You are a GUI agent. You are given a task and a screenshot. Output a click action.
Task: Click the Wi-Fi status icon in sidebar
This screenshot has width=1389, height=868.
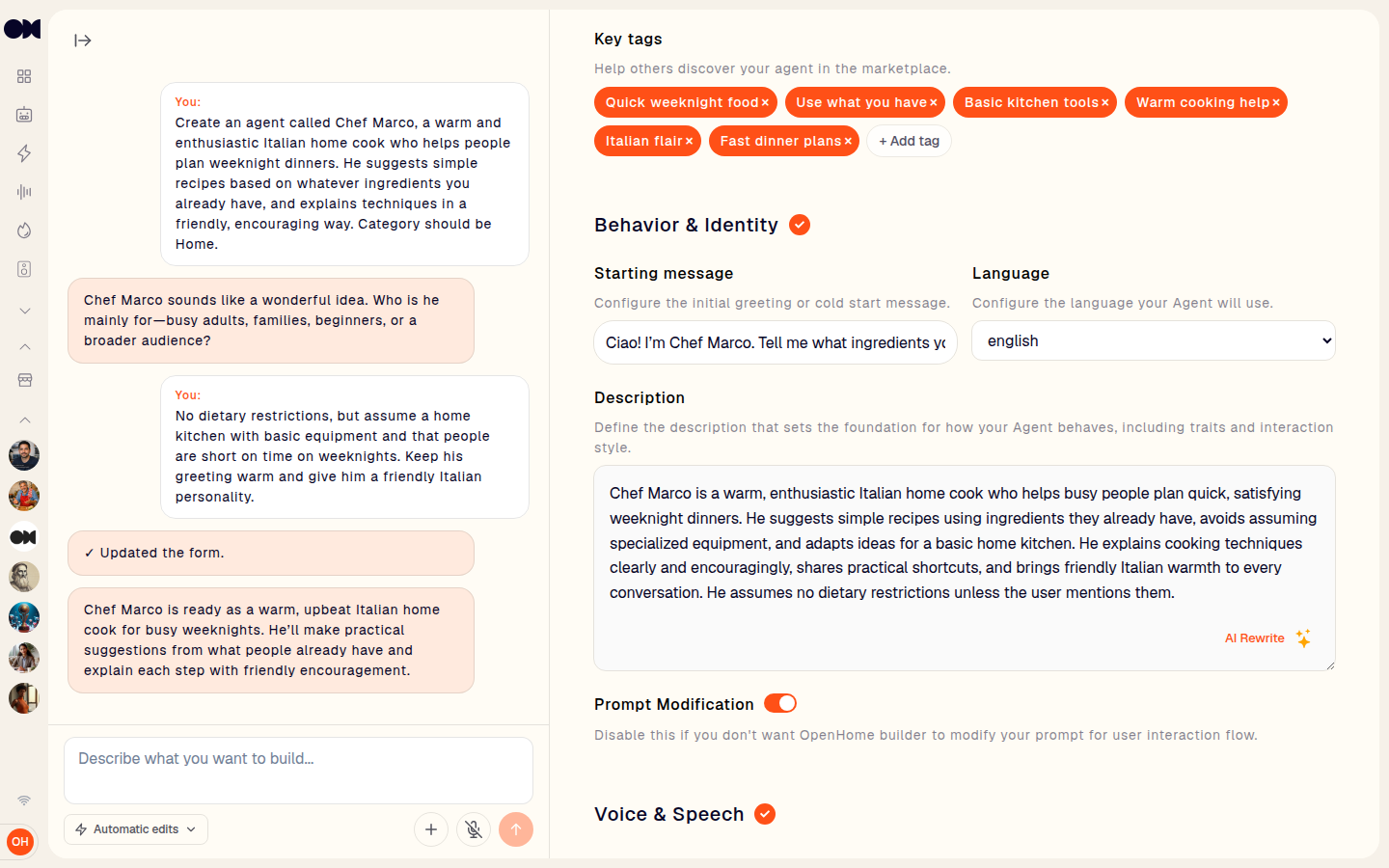click(x=24, y=800)
